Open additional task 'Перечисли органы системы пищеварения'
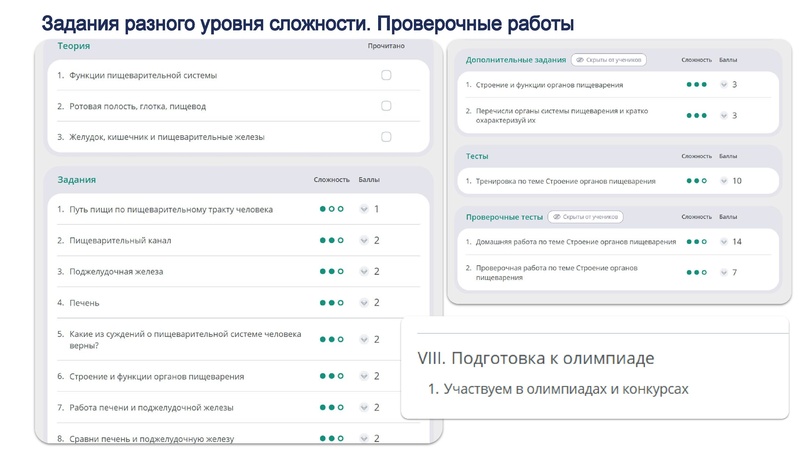800x450 pixels. click(562, 115)
